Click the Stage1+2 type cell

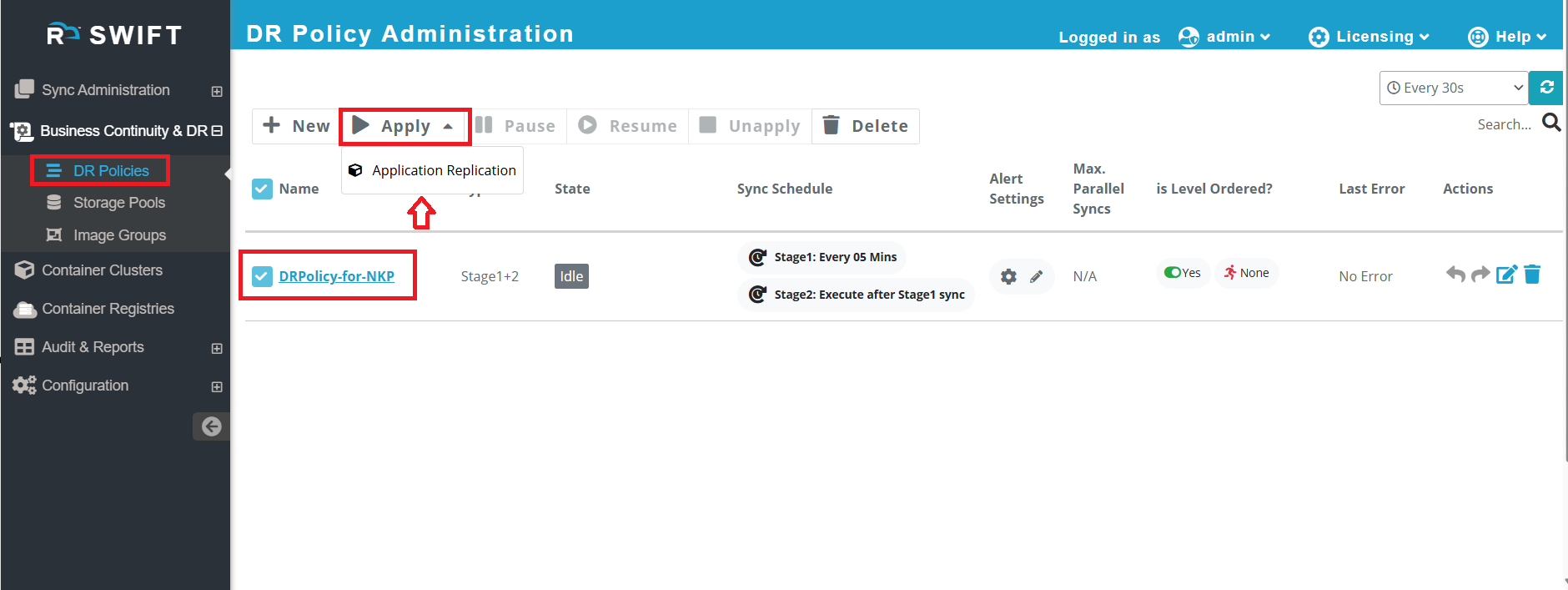[490, 276]
